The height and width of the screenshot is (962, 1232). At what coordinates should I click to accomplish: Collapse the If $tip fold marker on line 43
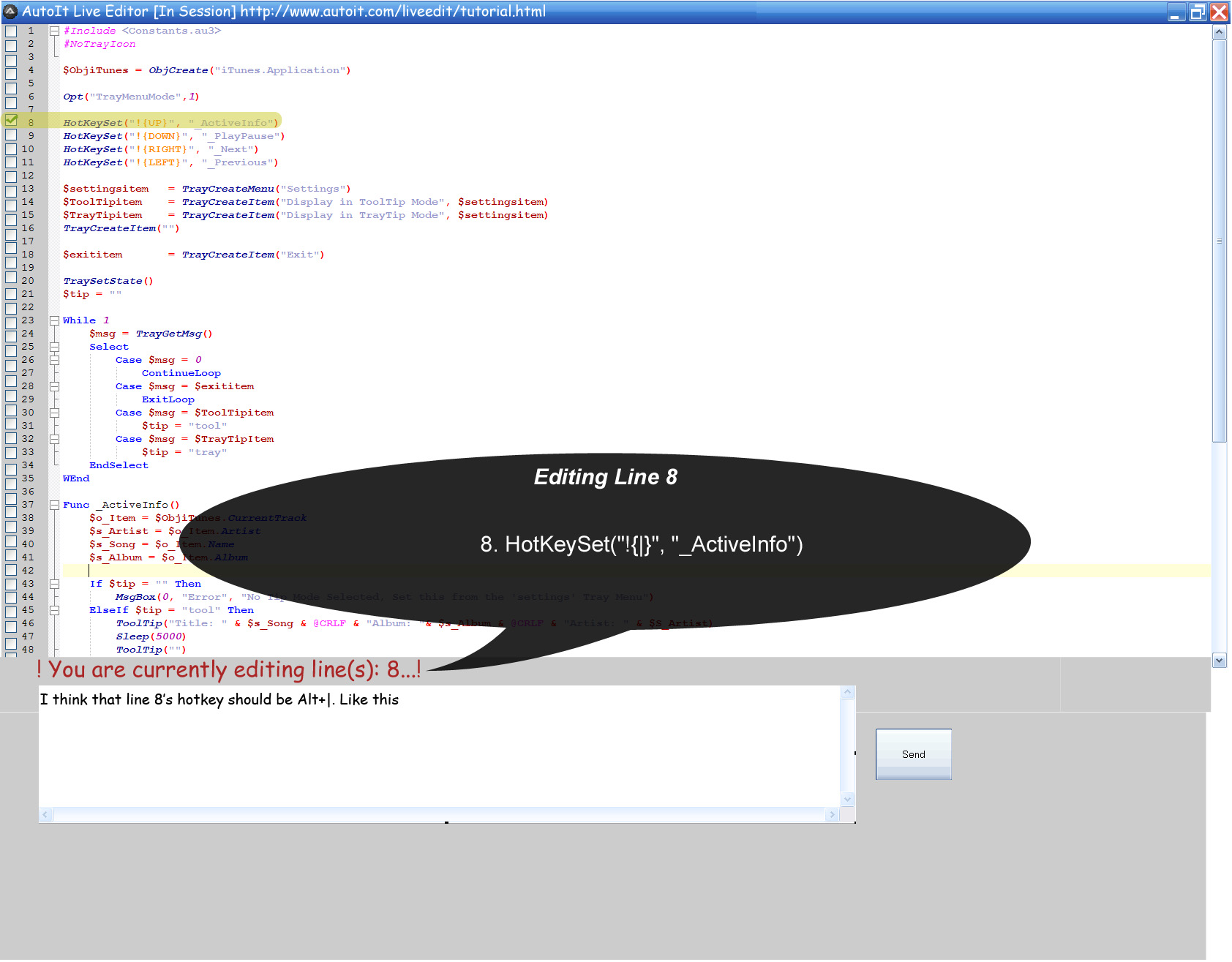(54, 584)
